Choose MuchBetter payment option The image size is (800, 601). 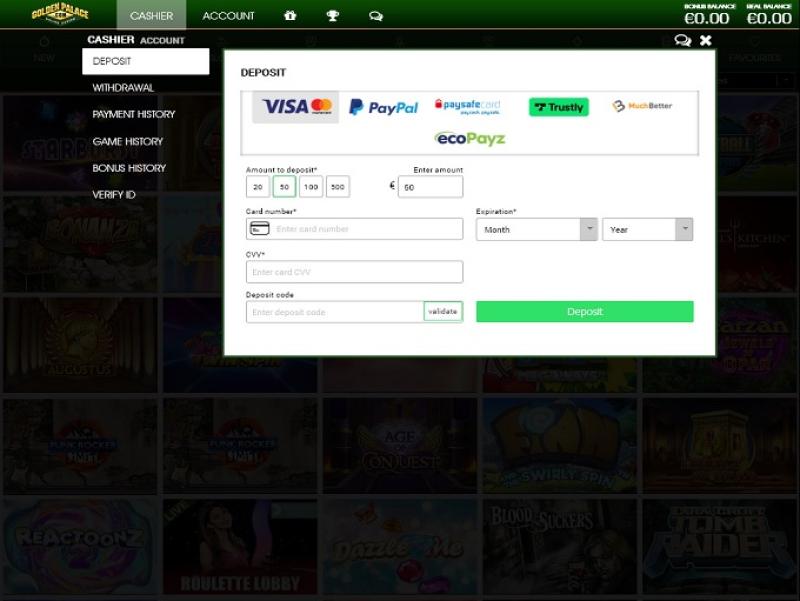642,106
